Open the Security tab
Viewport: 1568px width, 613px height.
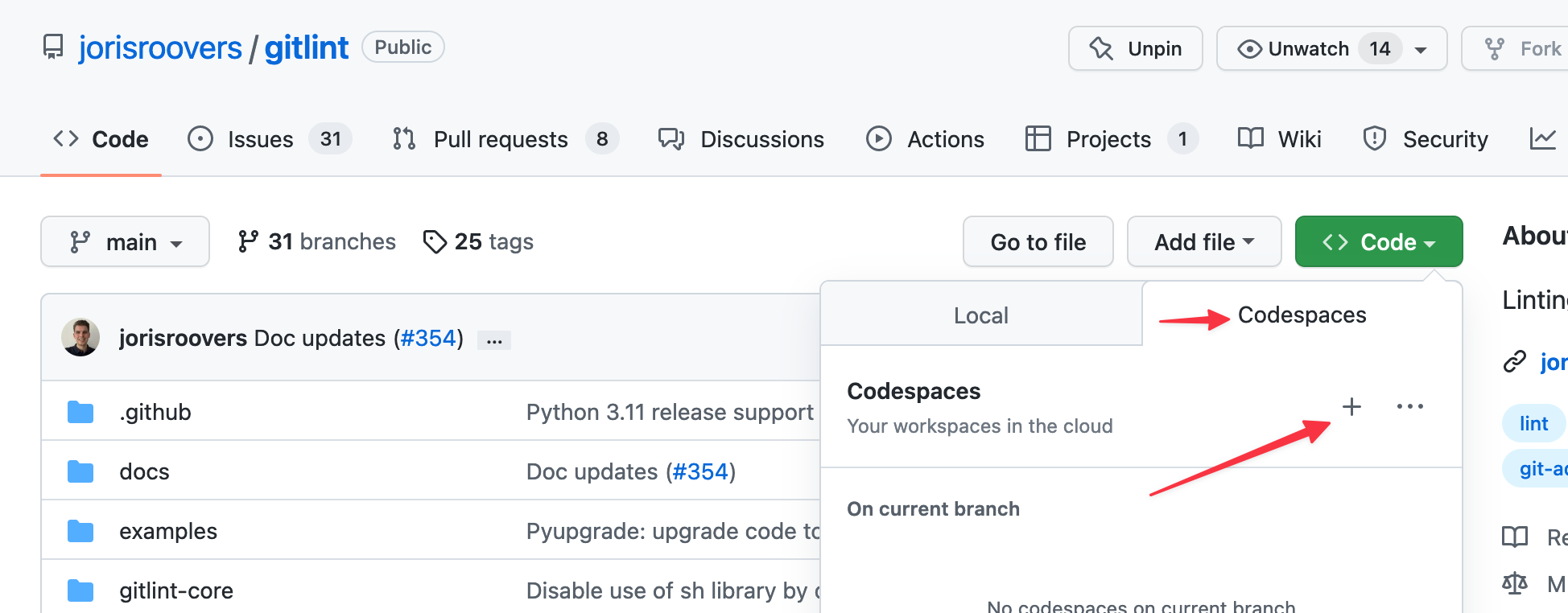(x=1426, y=139)
